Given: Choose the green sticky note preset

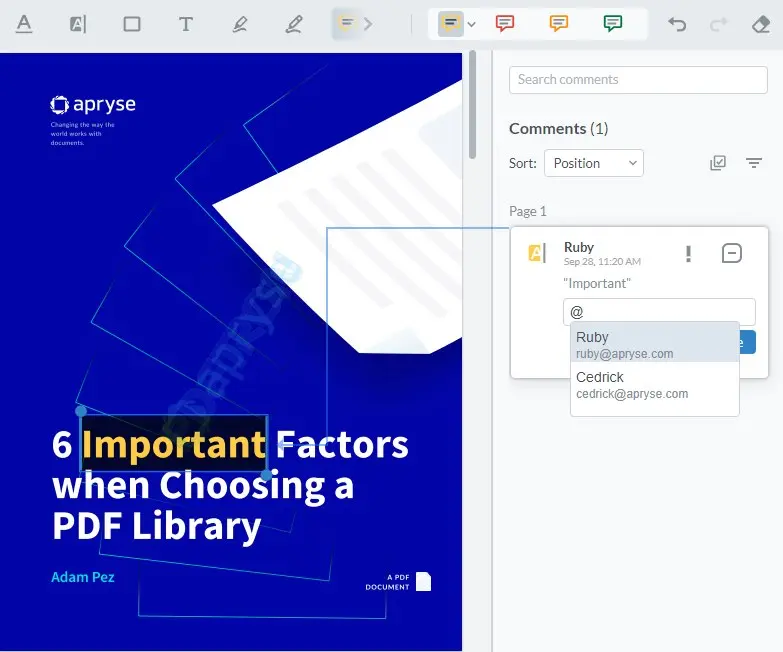Looking at the screenshot, I should coord(613,23).
